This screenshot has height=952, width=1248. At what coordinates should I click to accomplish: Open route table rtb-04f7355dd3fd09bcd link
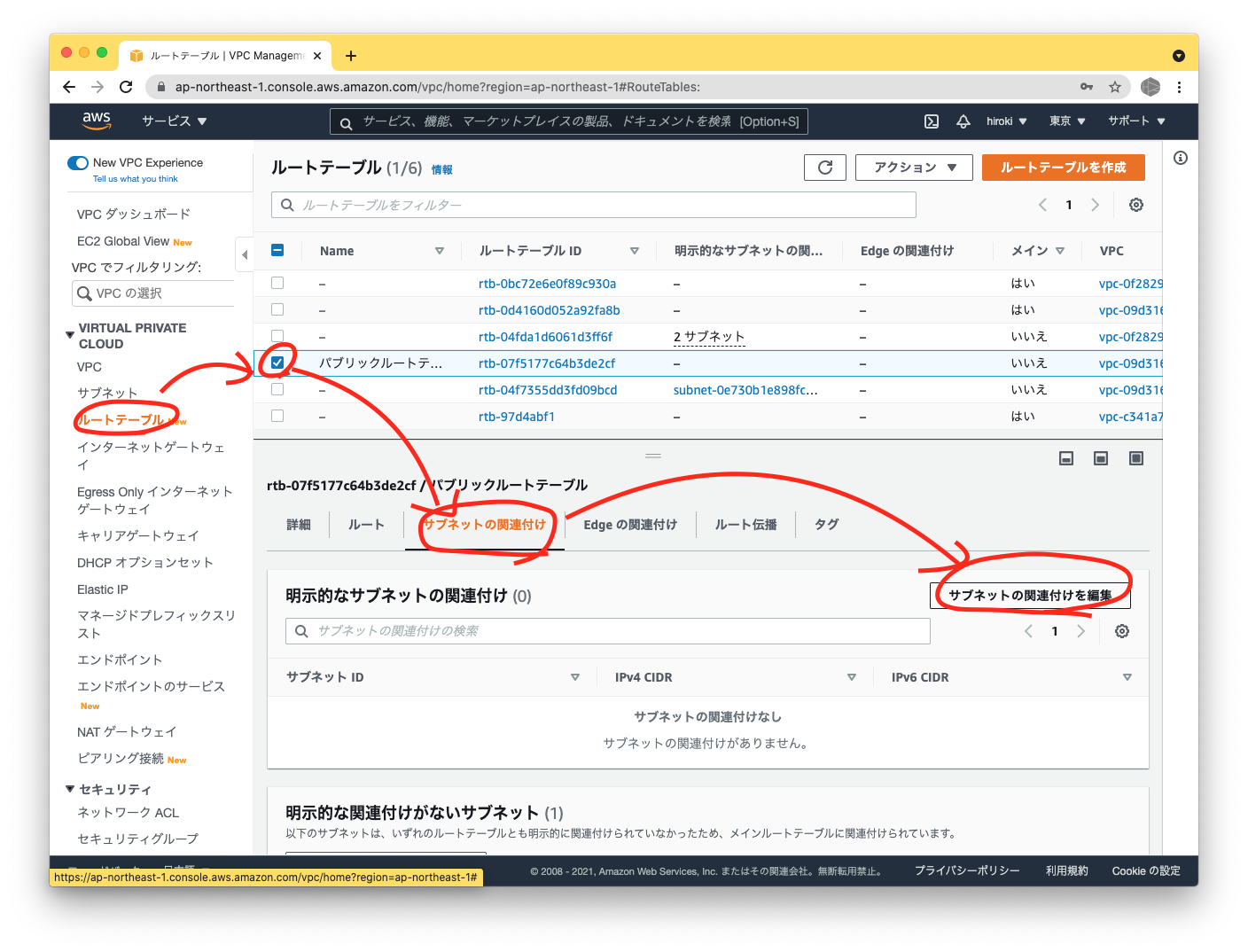[547, 389]
